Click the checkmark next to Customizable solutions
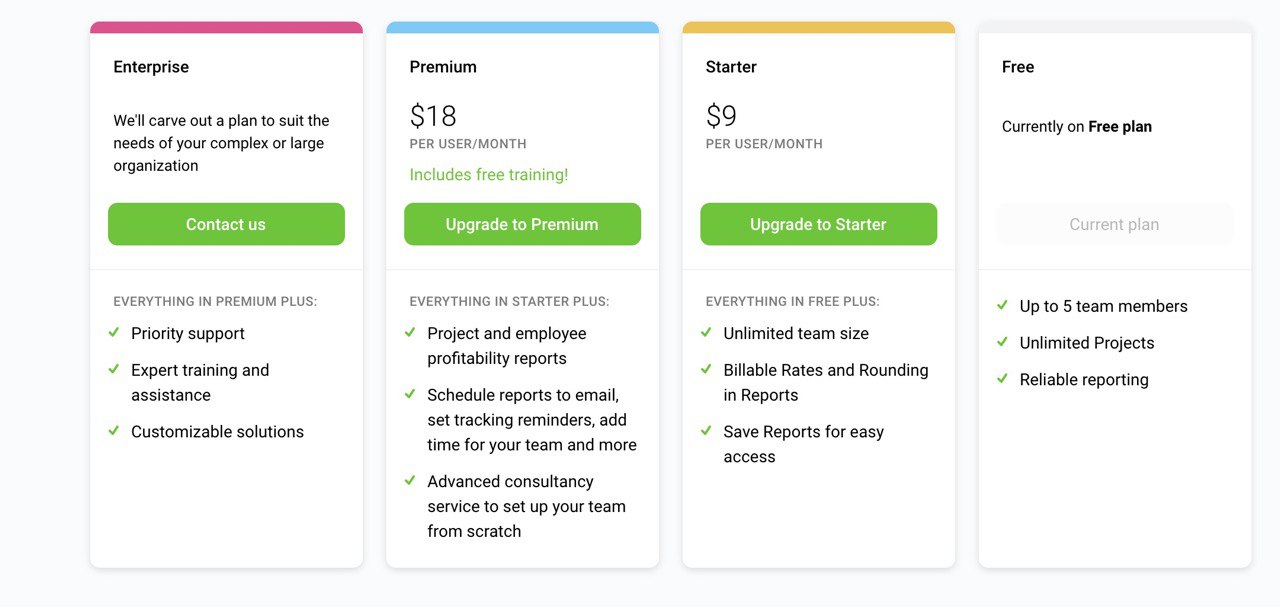 114,430
